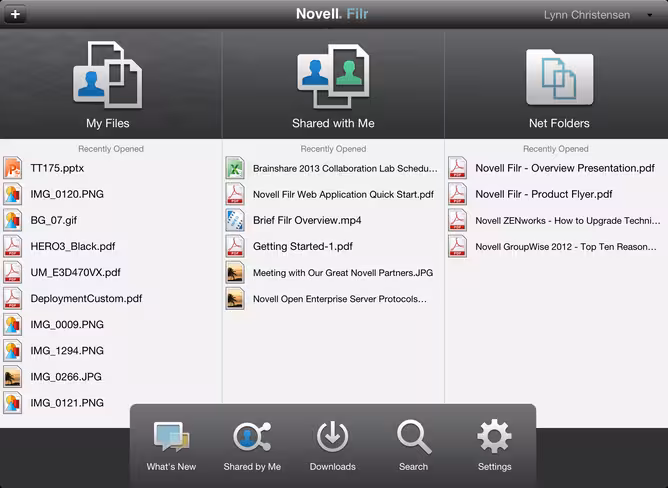Open the file IMG_0120.PNG
This screenshot has width=668, height=488.
pos(67,194)
